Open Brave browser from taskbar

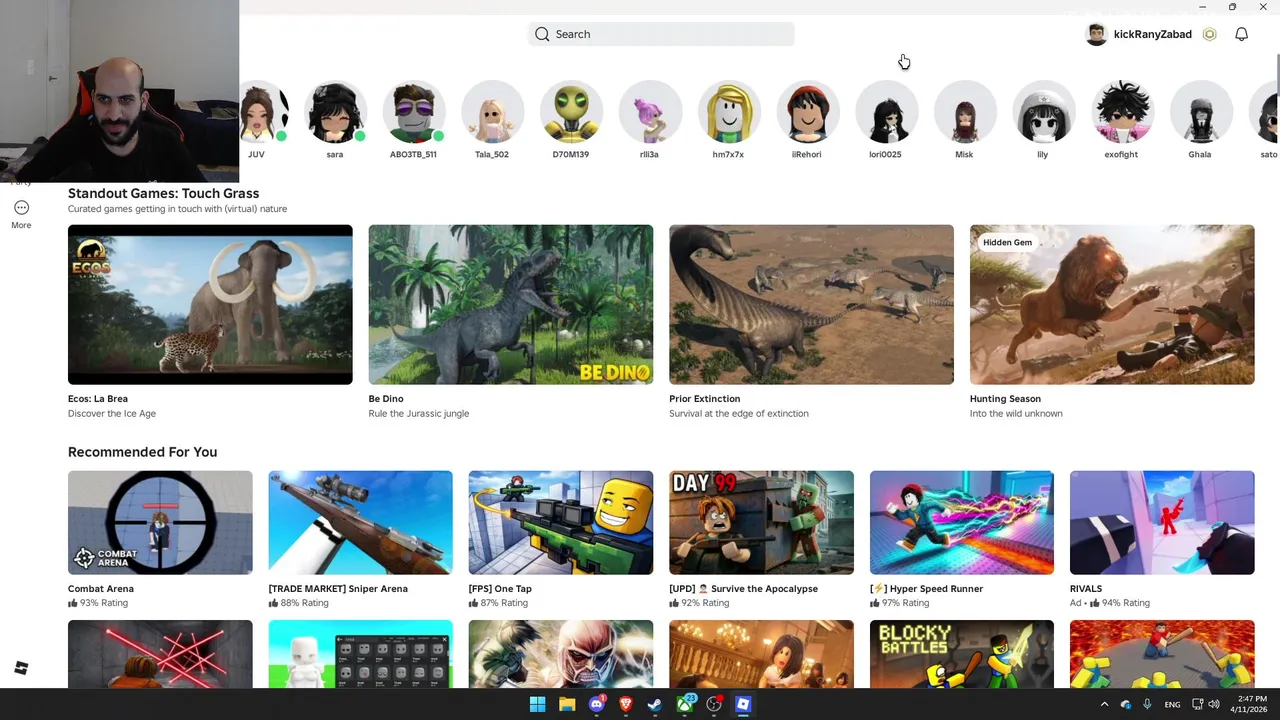(x=626, y=704)
